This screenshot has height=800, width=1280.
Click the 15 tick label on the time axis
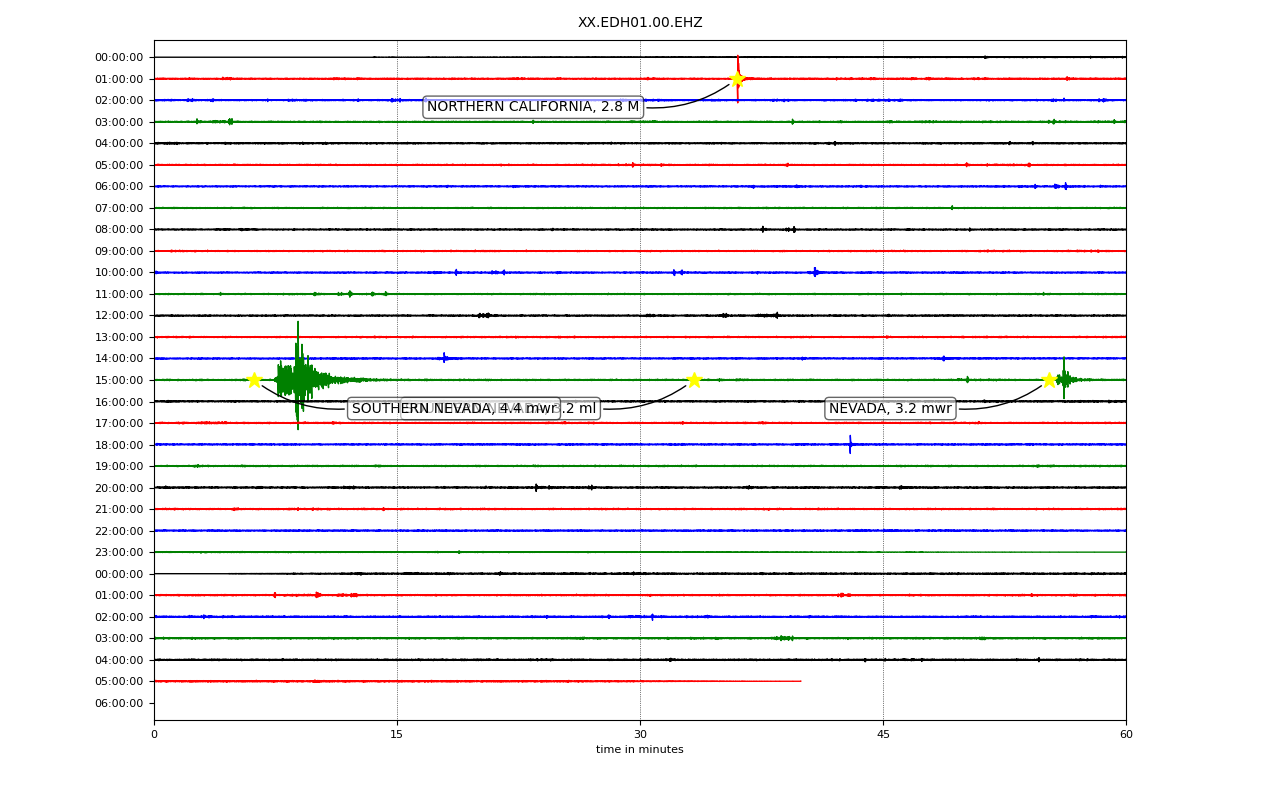(397, 735)
